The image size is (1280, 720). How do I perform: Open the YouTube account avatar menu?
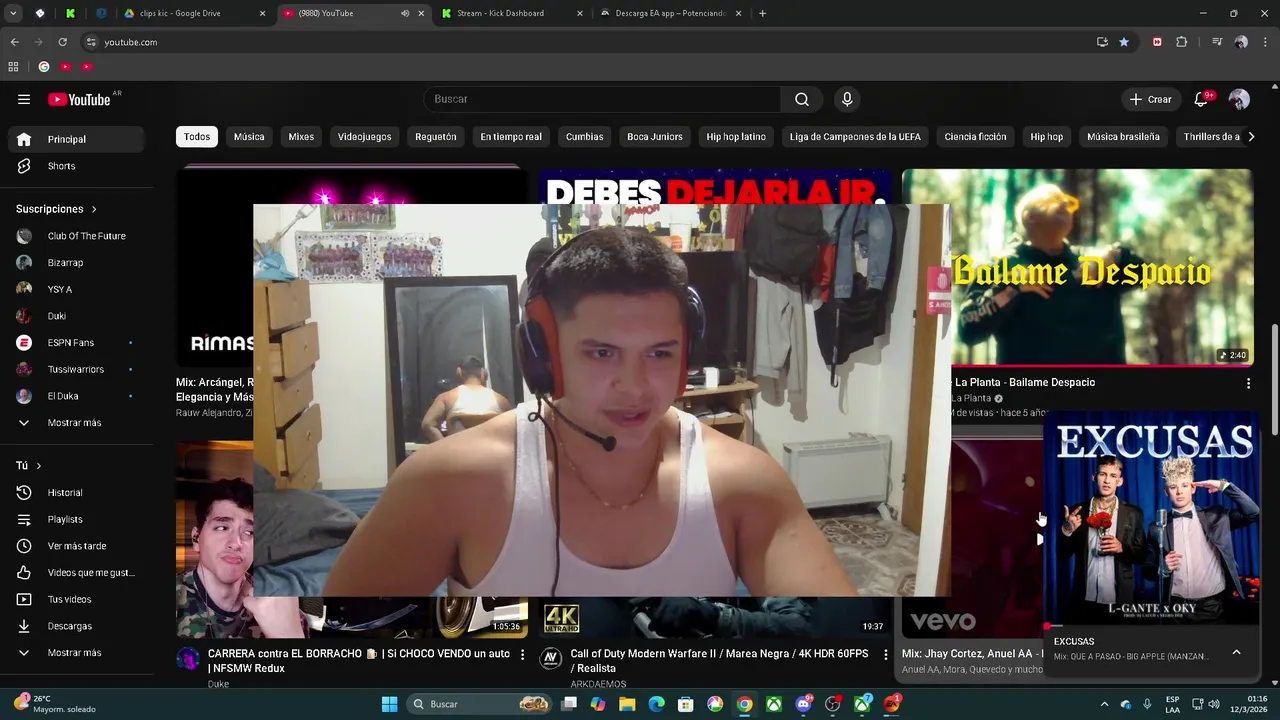tap(1239, 99)
